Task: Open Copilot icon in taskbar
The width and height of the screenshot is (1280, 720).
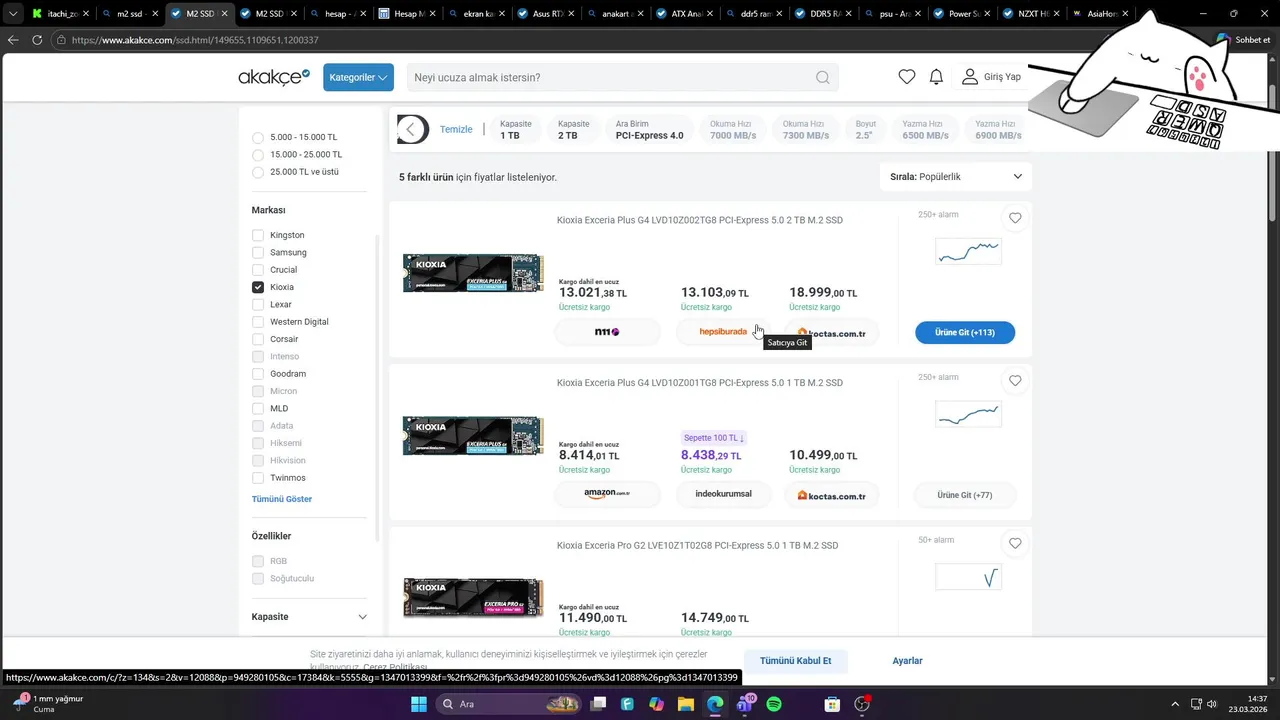Action: [x=657, y=704]
